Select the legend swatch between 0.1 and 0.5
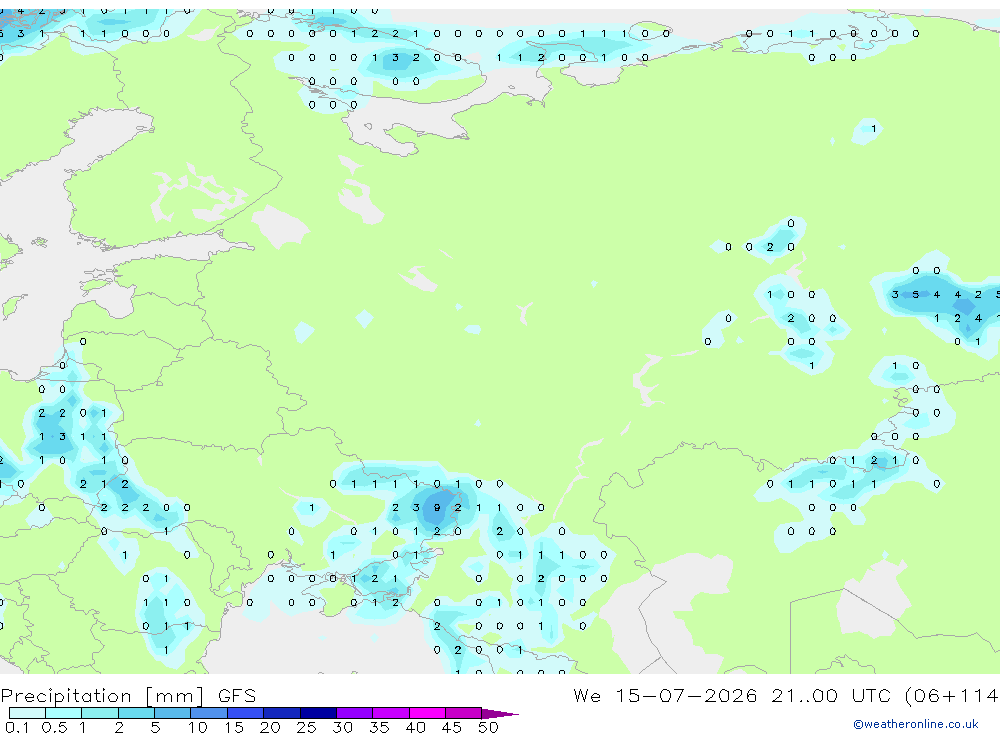1000x733 pixels. [x=27, y=713]
